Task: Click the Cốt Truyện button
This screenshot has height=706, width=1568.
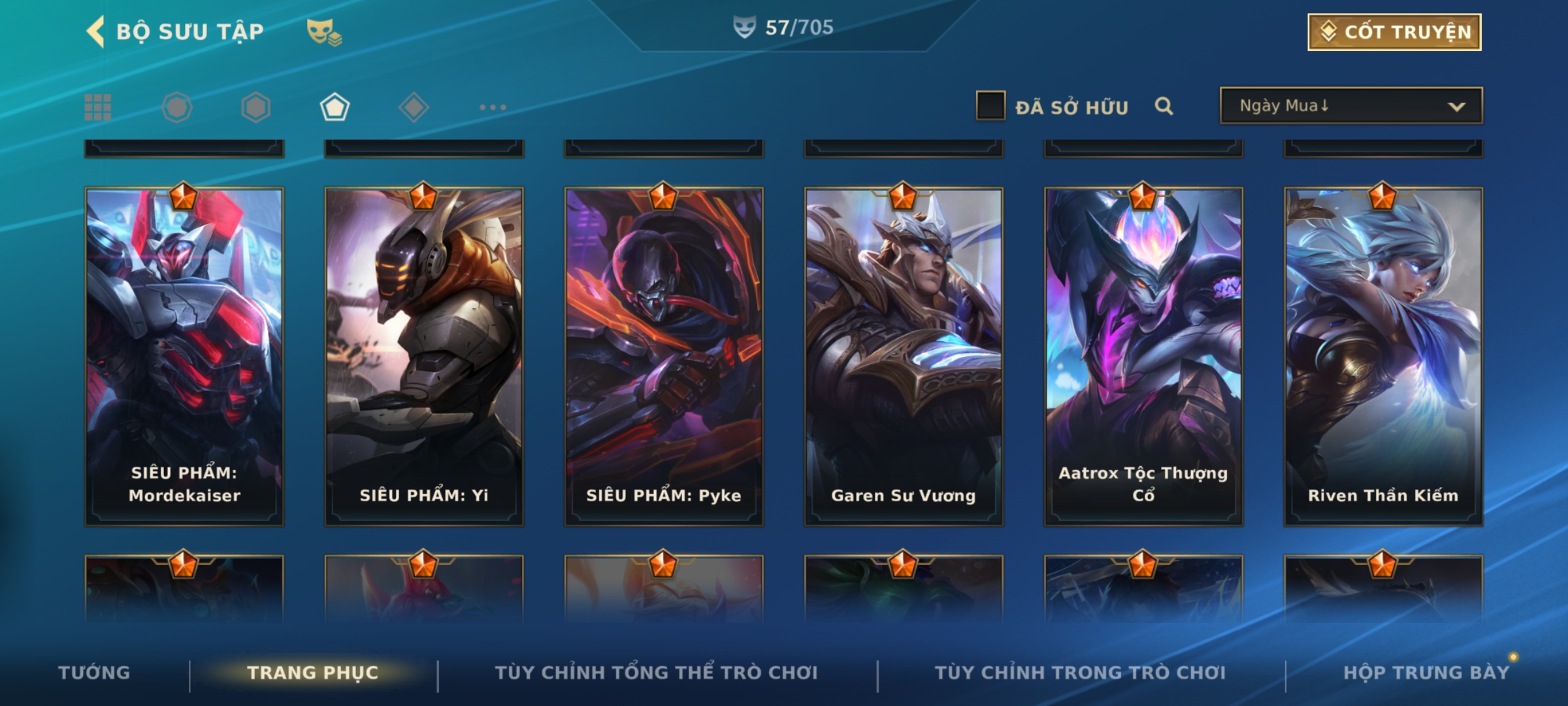Action: [x=1395, y=32]
